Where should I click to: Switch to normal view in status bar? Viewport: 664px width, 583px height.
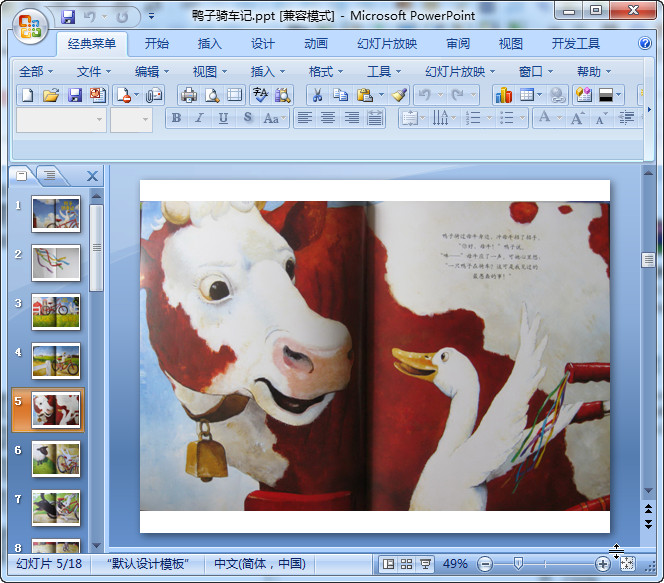pyautogui.click(x=388, y=564)
